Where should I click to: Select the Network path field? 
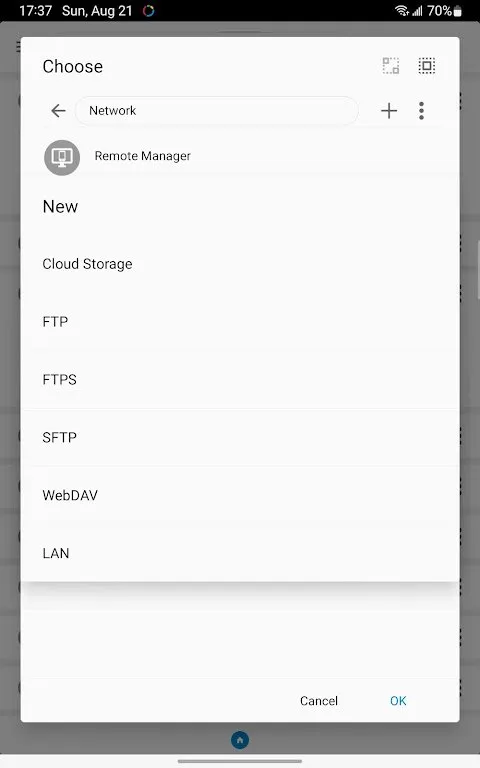tap(216, 111)
